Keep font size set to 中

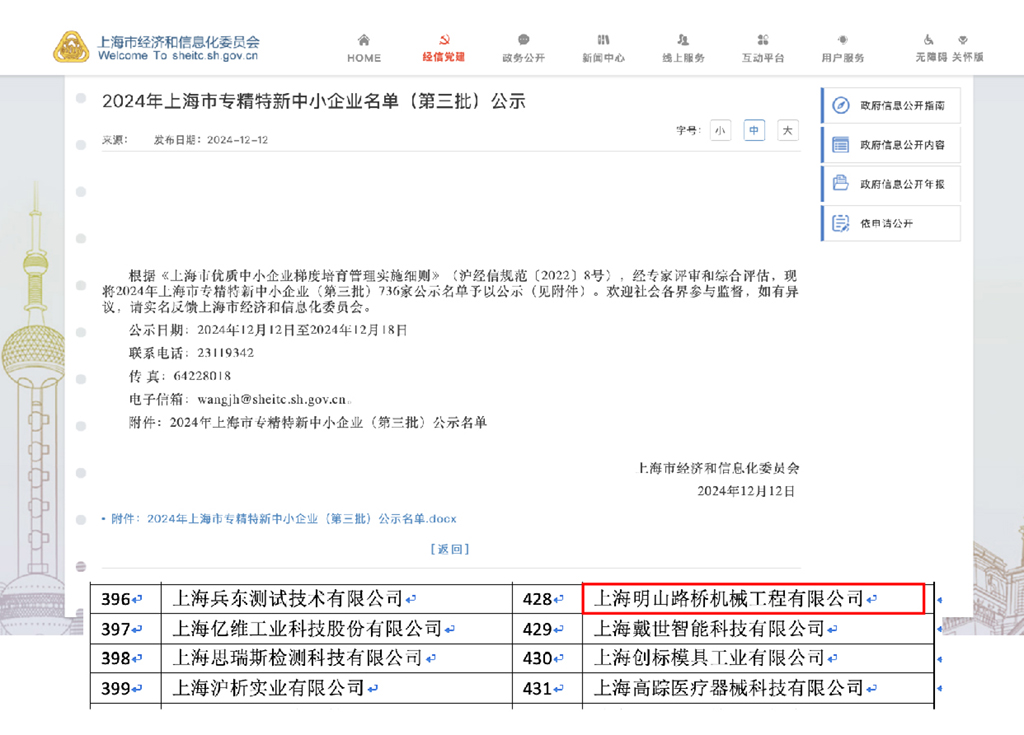coord(753,130)
